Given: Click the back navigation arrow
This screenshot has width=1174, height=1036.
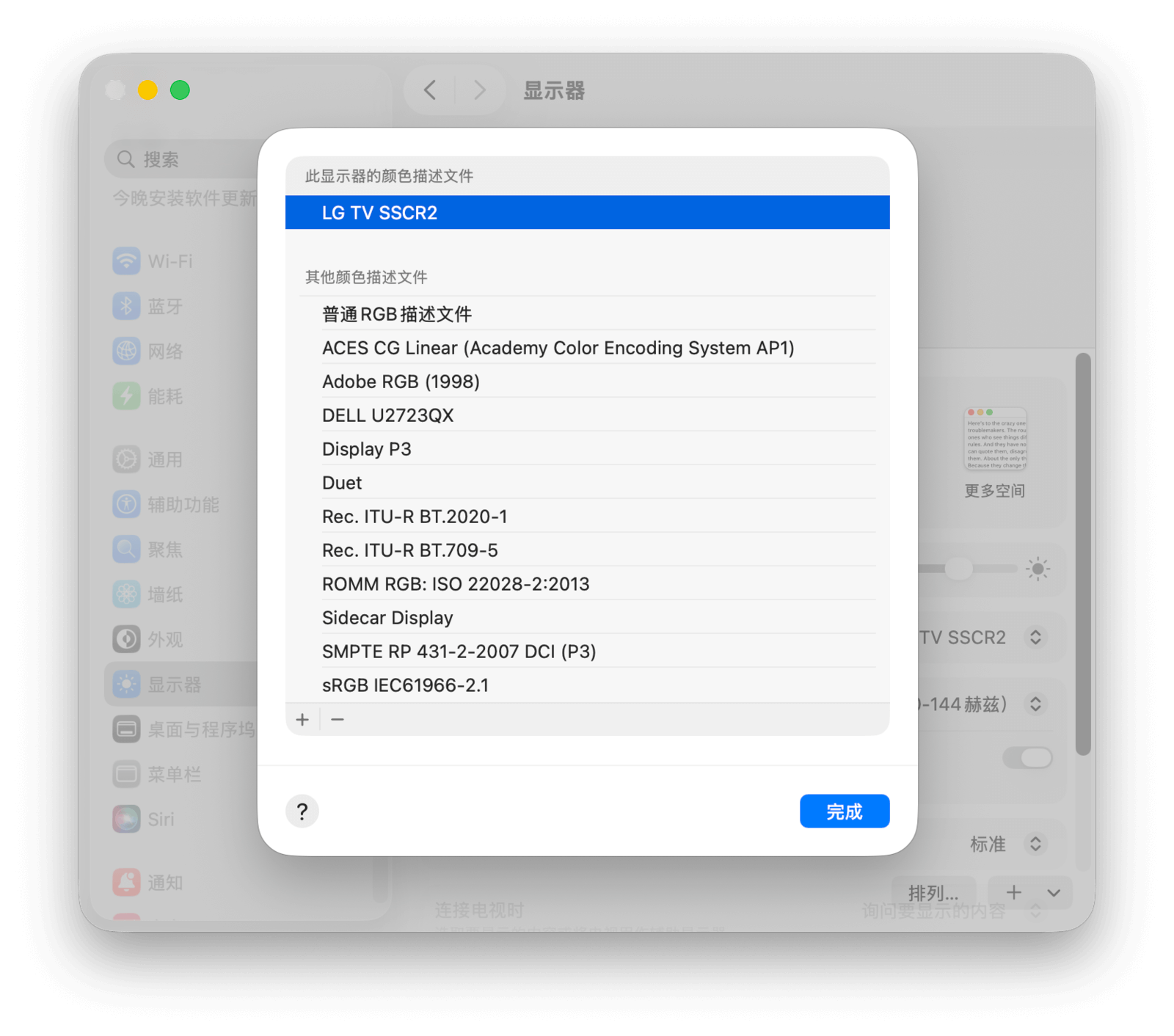Looking at the screenshot, I should click(431, 90).
